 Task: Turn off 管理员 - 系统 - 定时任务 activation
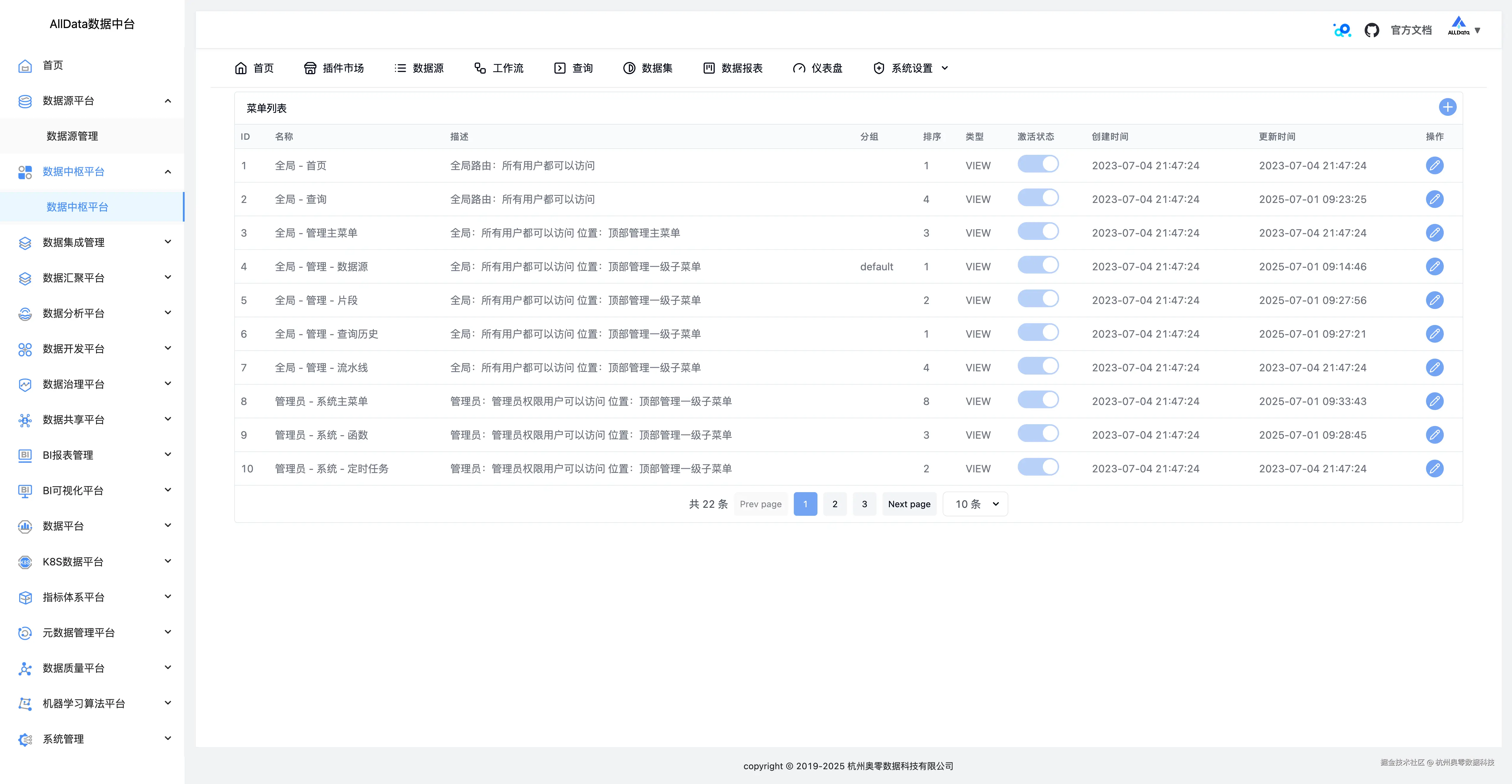pyautogui.click(x=1038, y=467)
